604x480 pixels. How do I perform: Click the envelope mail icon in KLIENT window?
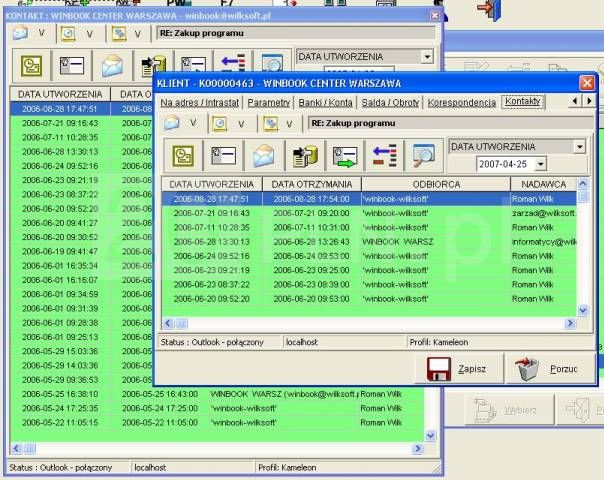pyautogui.click(x=264, y=155)
